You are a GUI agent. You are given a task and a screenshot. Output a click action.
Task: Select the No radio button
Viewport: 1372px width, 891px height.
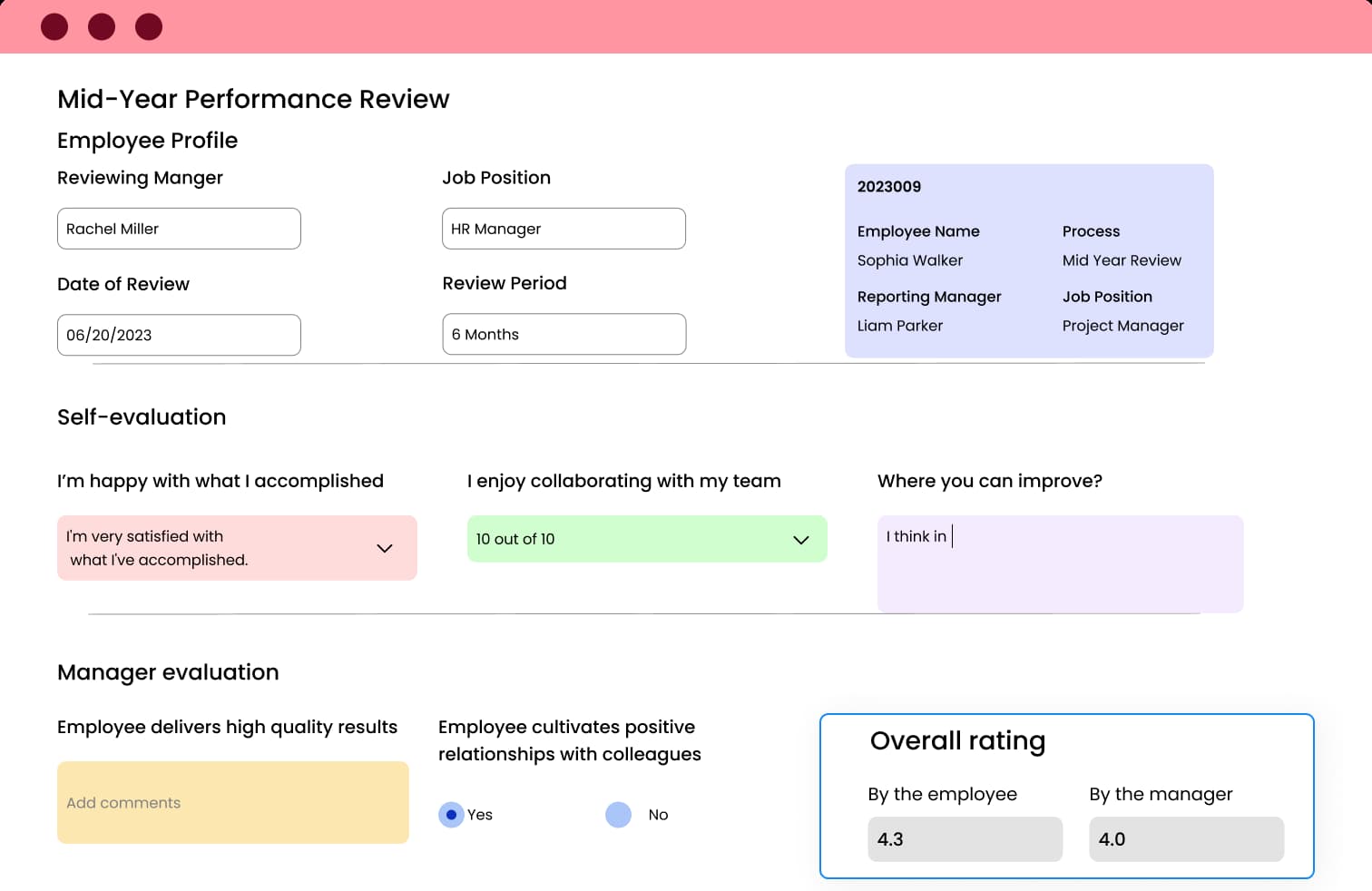pos(618,815)
